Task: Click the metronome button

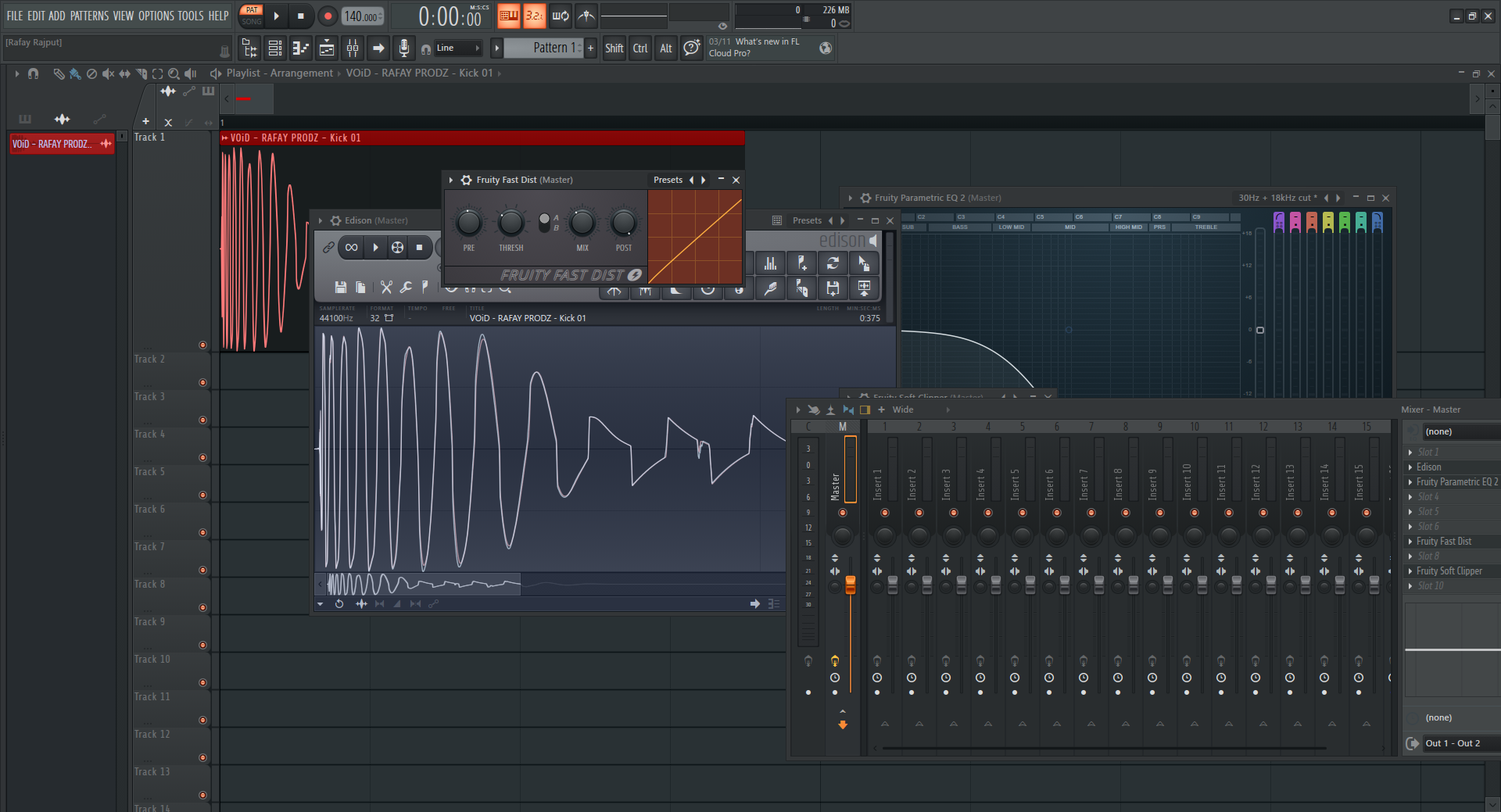Action: pyautogui.click(x=586, y=16)
